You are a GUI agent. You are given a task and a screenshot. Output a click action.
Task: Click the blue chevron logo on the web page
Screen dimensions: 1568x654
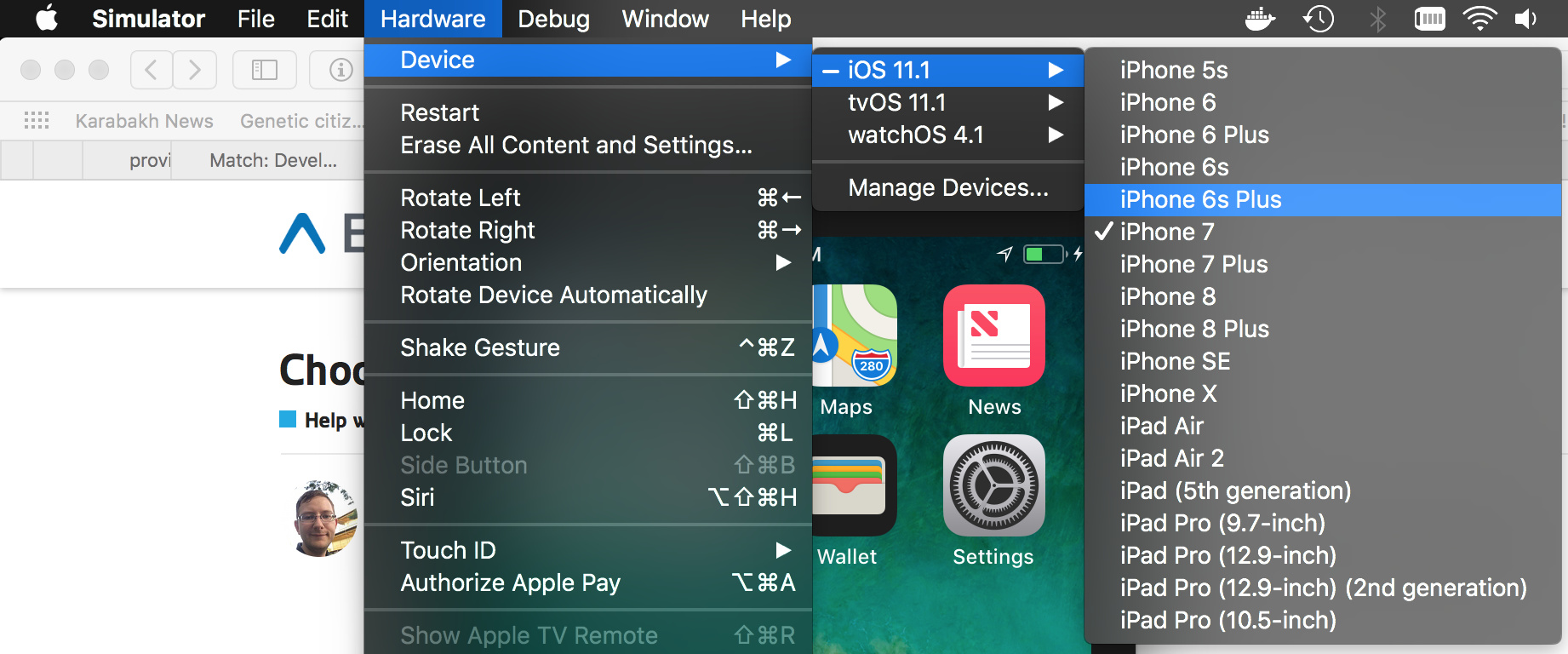pyautogui.click(x=302, y=233)
